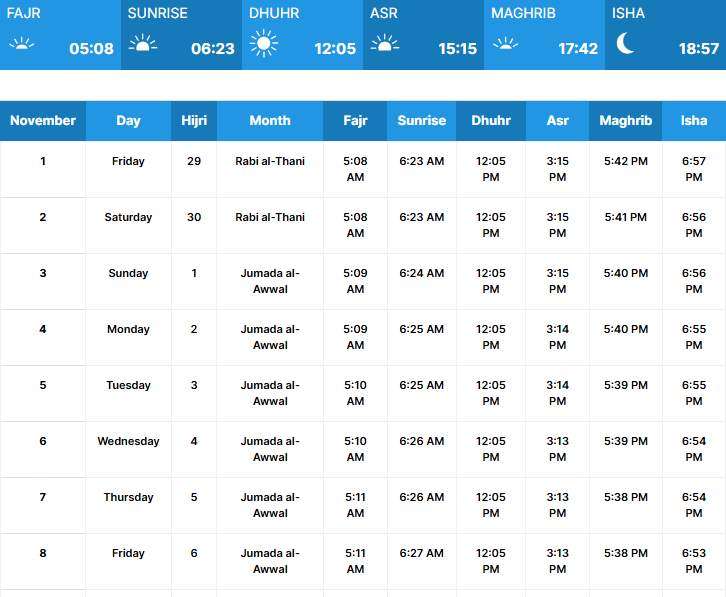This screenshot has height=597, width=726.
Task: Select the Maghrib column header in table
Action: click(x=625, y=121)
